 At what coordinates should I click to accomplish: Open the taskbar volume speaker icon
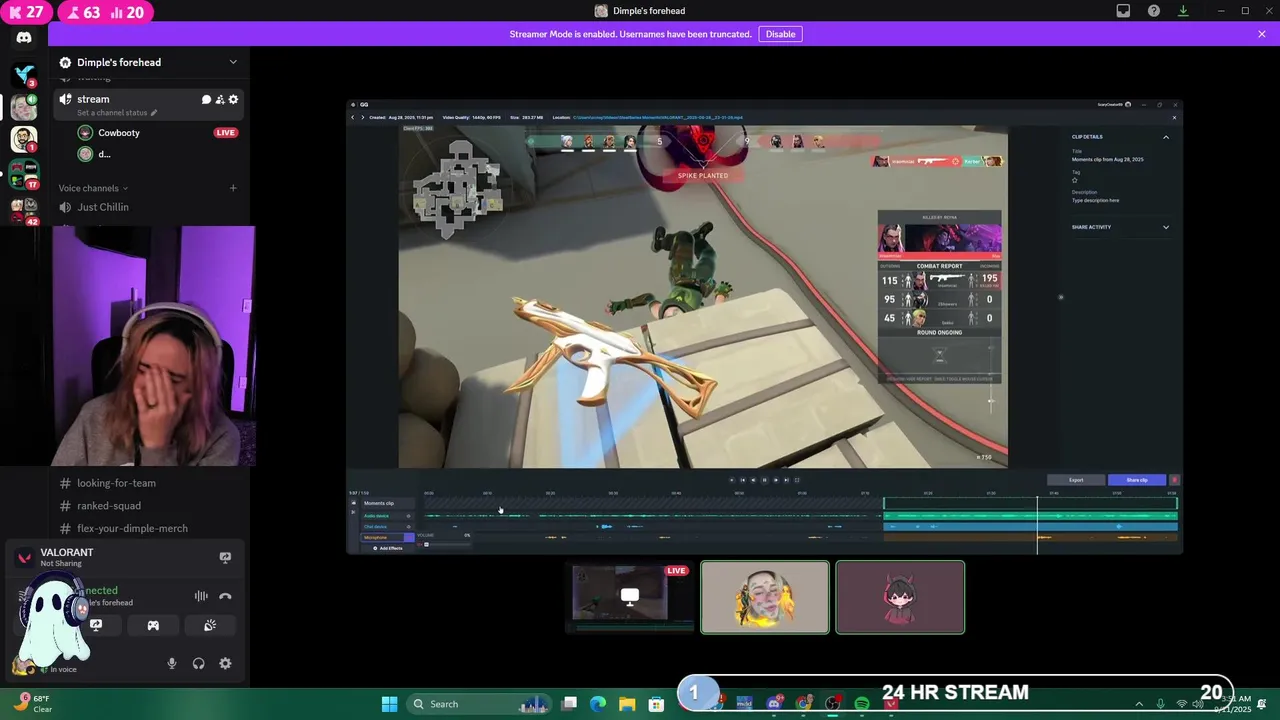(x=1198, y=704)
